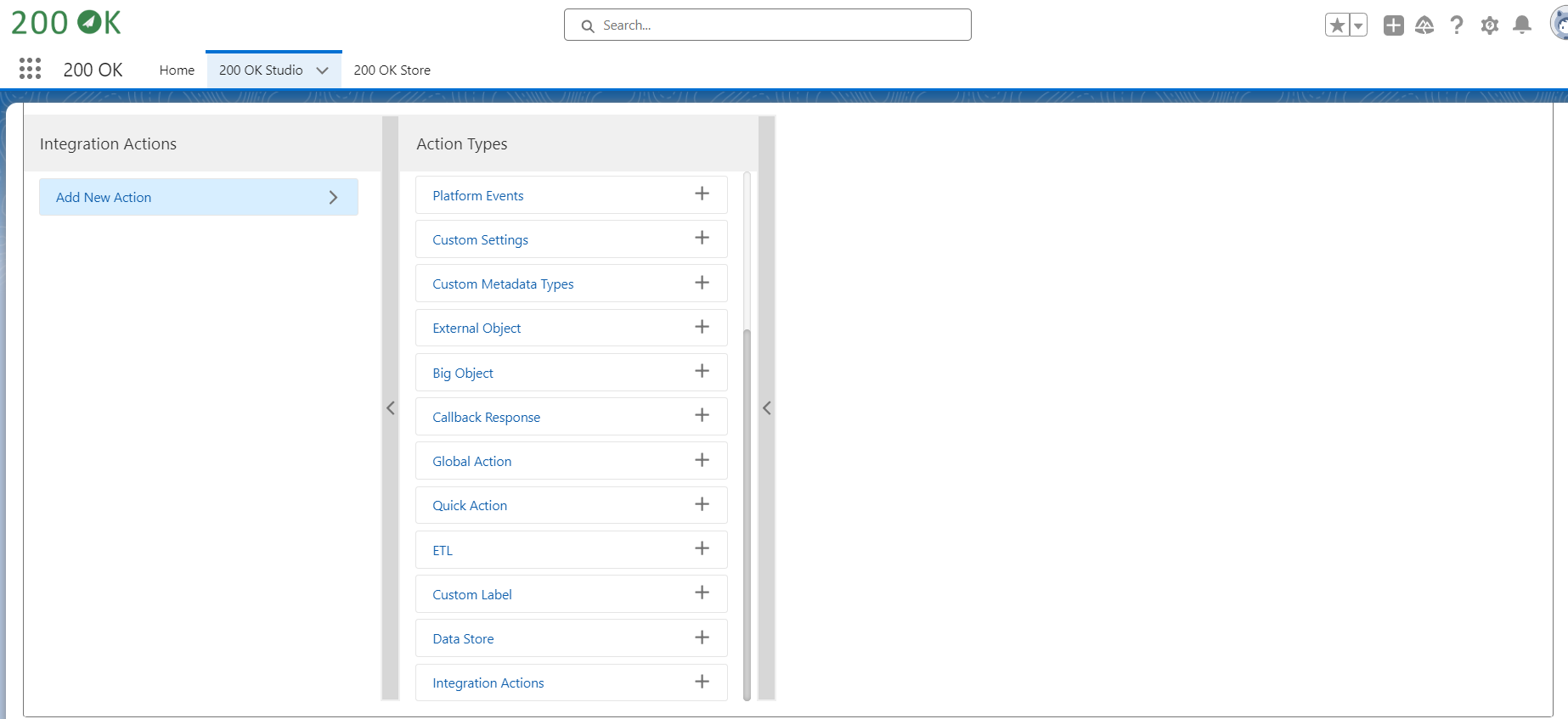This screenshot has width=1568, height=719.
Task: Switch to the Home tab
Action: (x=177, y=70)
